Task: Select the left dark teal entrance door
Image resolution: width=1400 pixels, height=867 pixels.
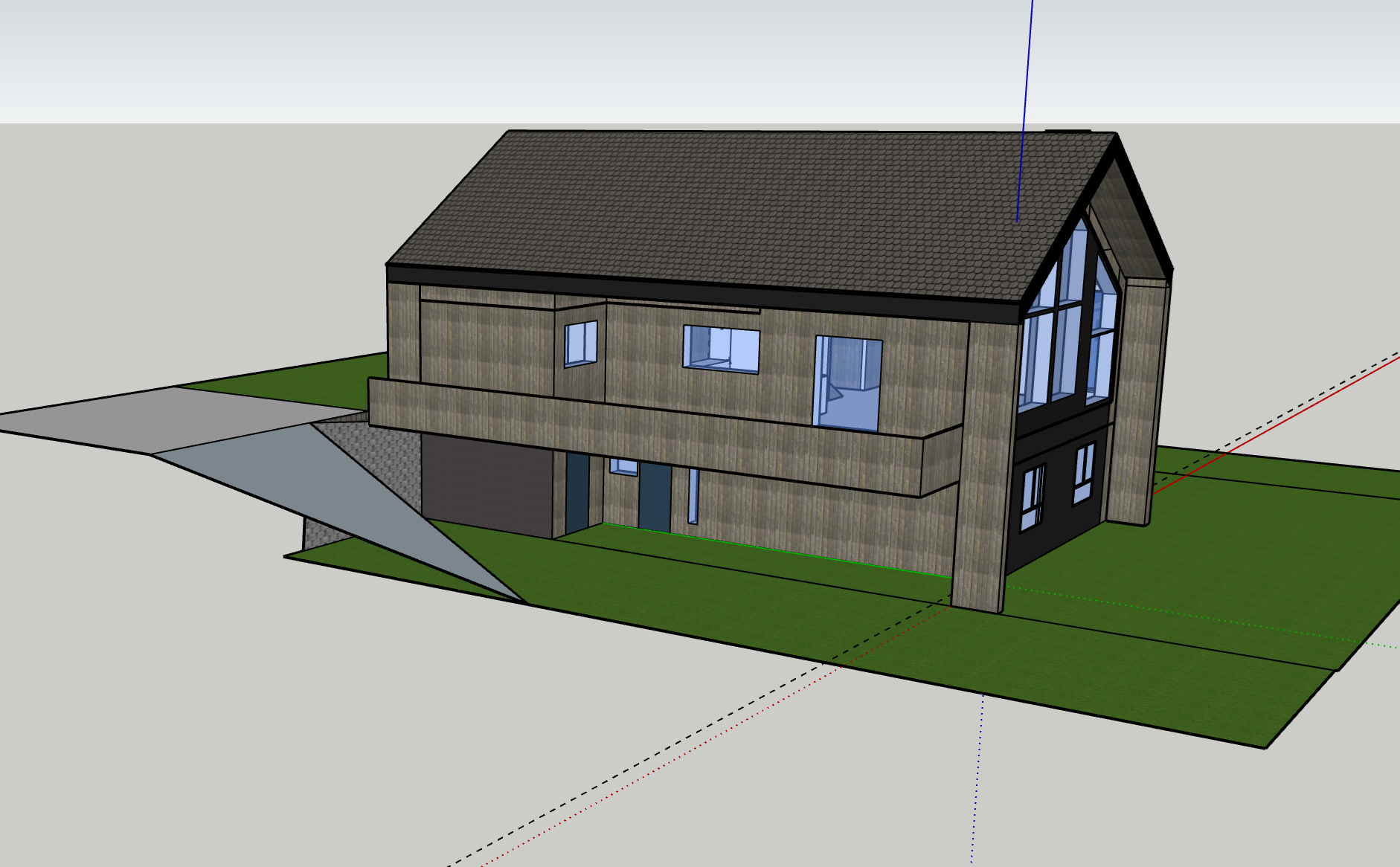Action: pos(577,492)
